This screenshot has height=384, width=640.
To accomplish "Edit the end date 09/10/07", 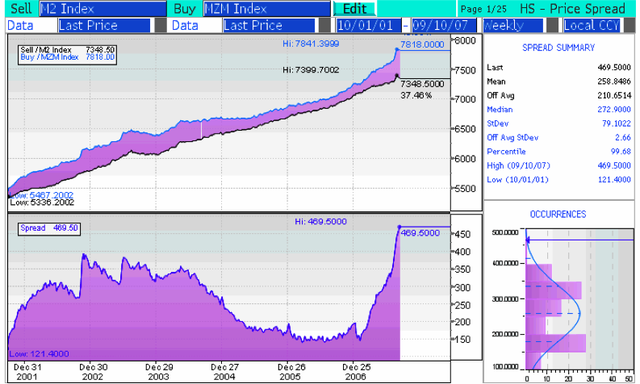I will (x=444, y=25).
